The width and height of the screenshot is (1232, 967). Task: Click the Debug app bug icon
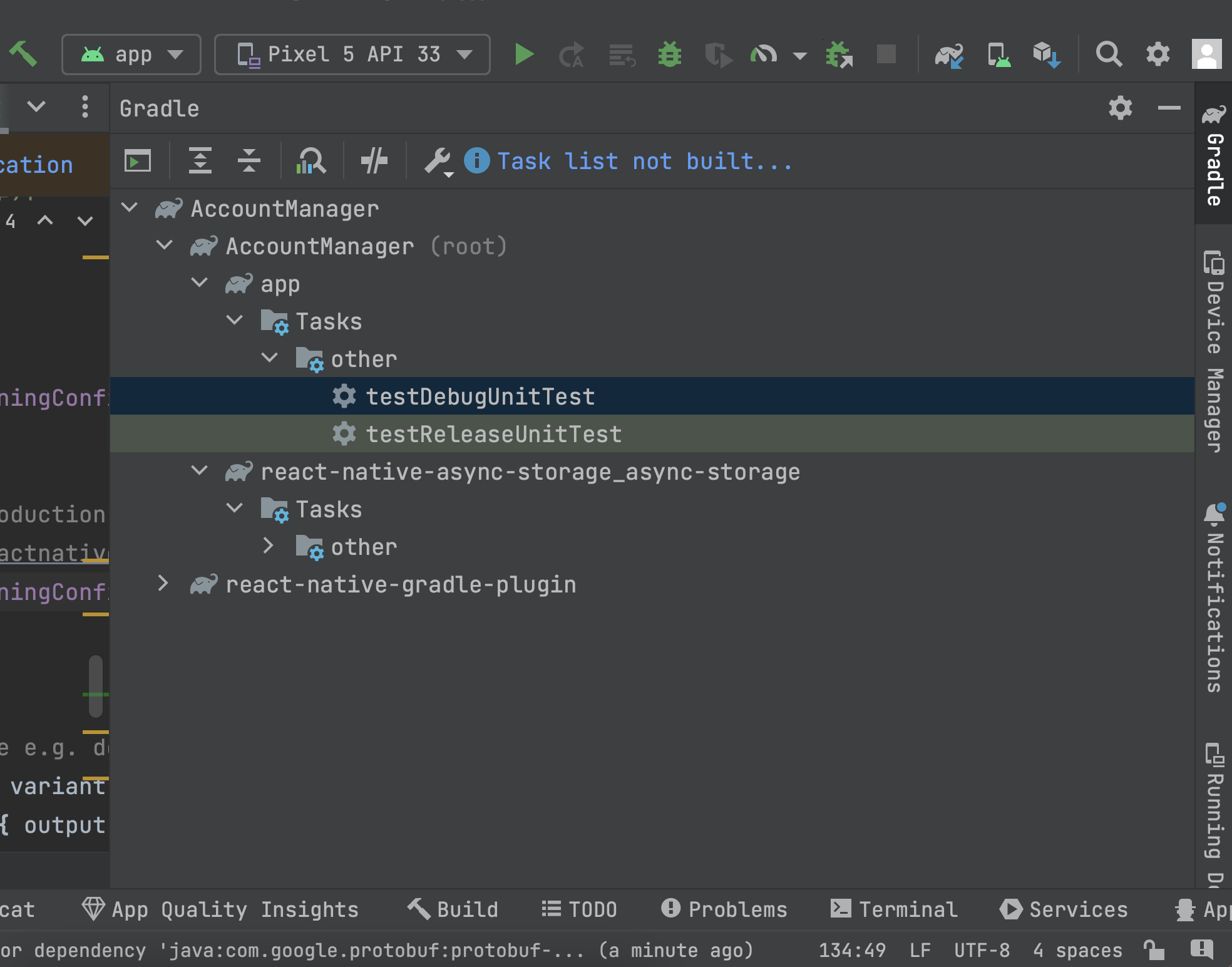coord(669,54)
